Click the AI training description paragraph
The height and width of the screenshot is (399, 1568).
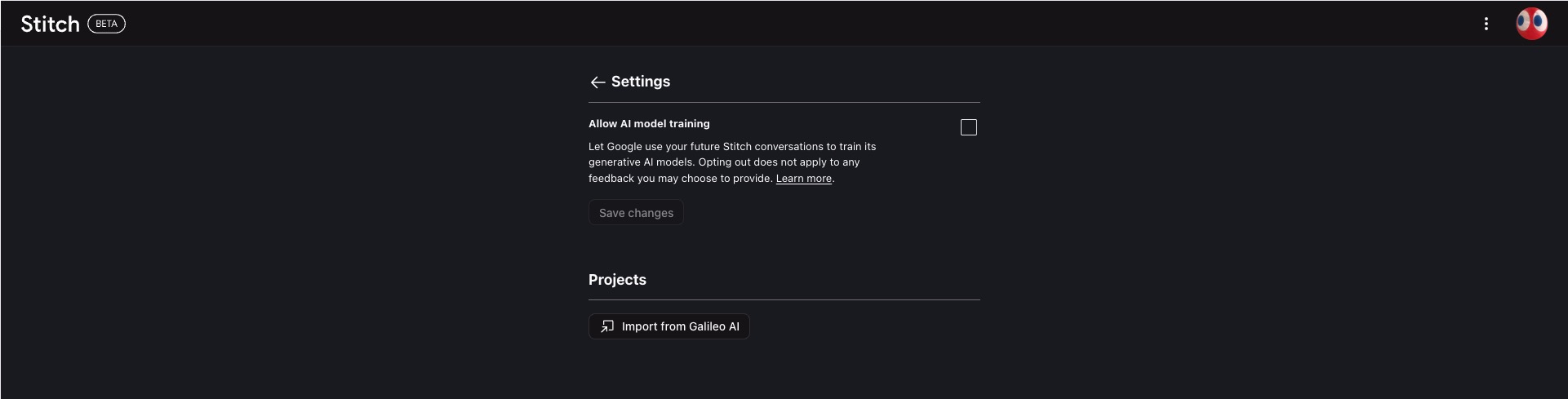pyautogui.click(x=732, y=162)
